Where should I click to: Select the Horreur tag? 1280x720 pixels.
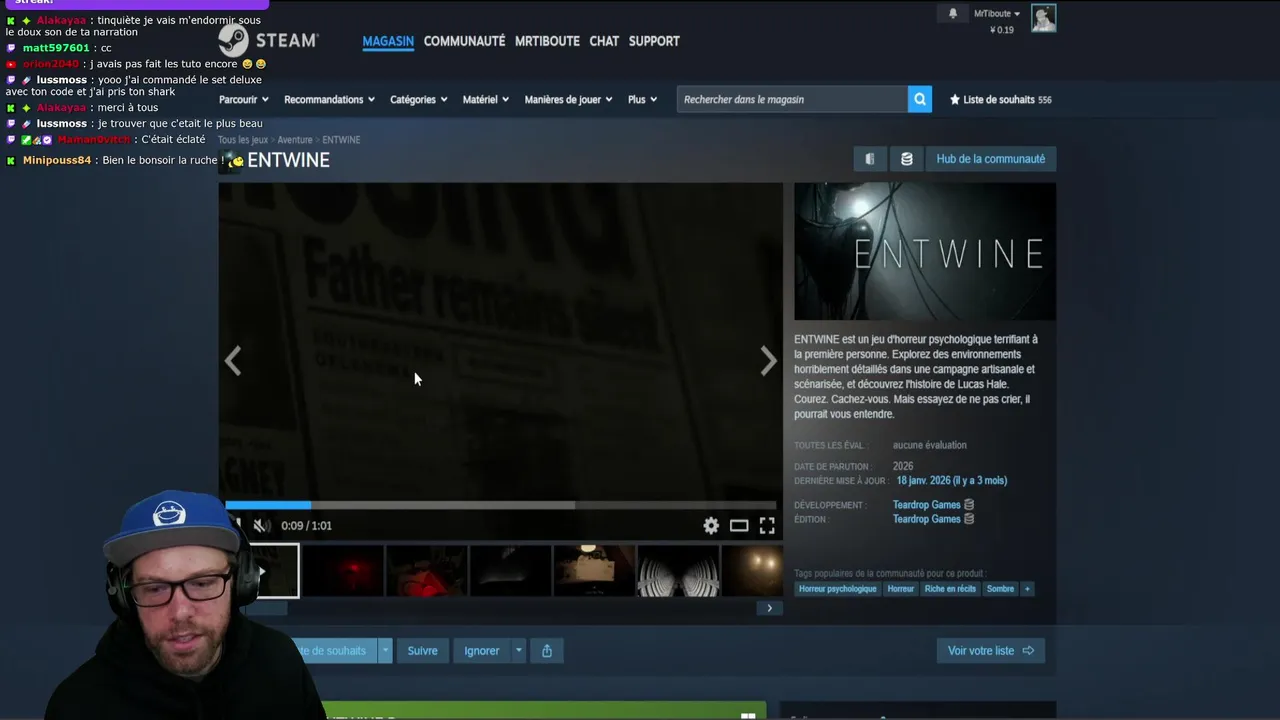[x=900, y=589]
